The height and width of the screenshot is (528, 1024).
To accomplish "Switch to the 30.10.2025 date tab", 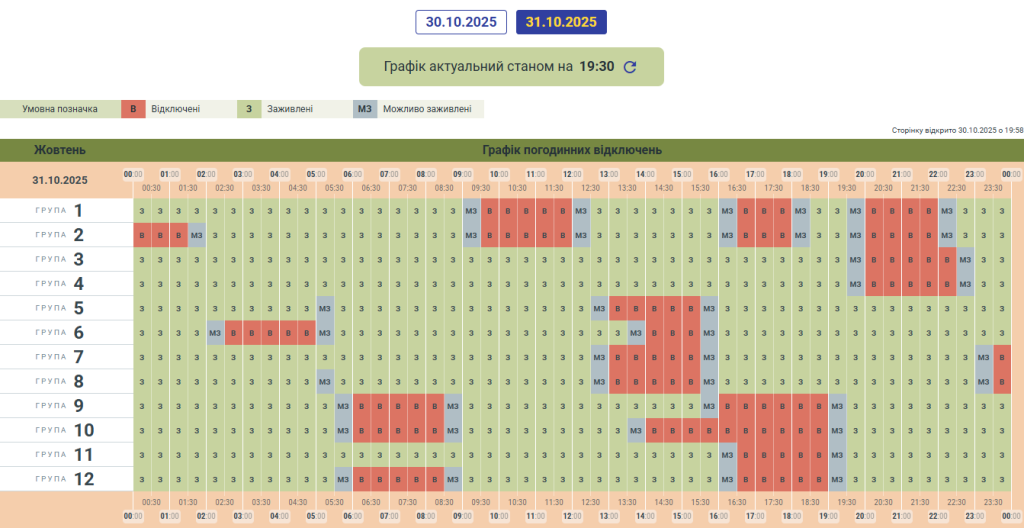I will (461, 22).
